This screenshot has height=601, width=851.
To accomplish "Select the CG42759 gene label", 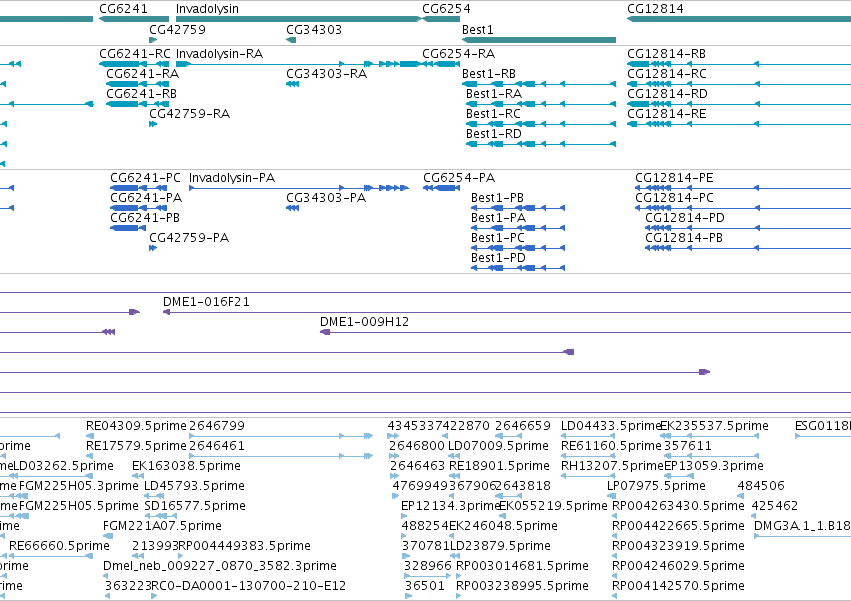I will tap(177, 29).
